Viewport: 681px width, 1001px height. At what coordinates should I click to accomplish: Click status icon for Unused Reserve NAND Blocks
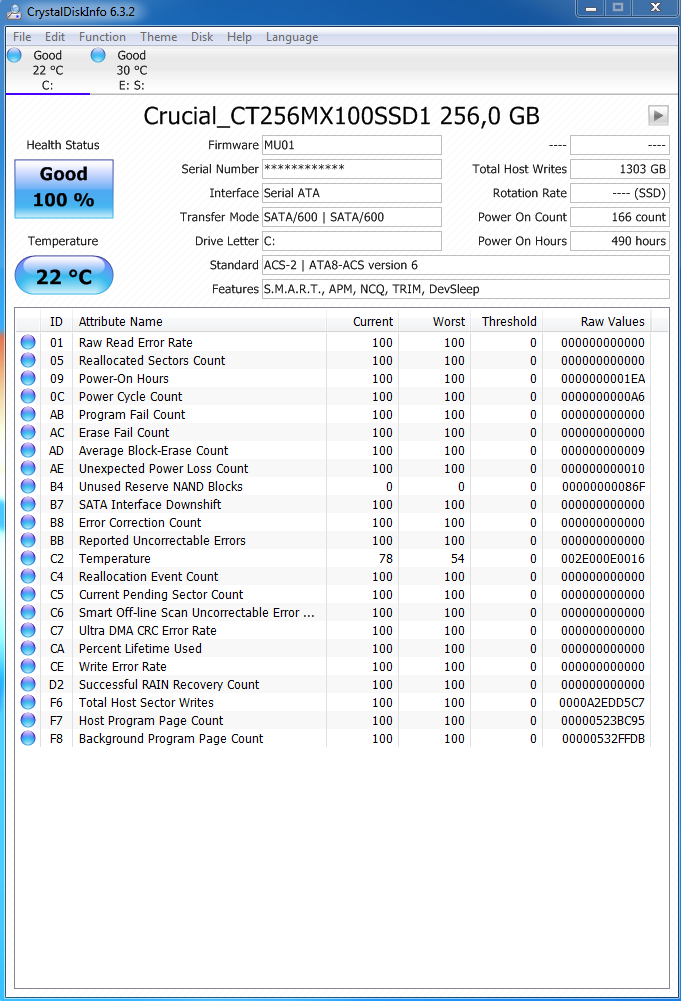click(28, 486)
